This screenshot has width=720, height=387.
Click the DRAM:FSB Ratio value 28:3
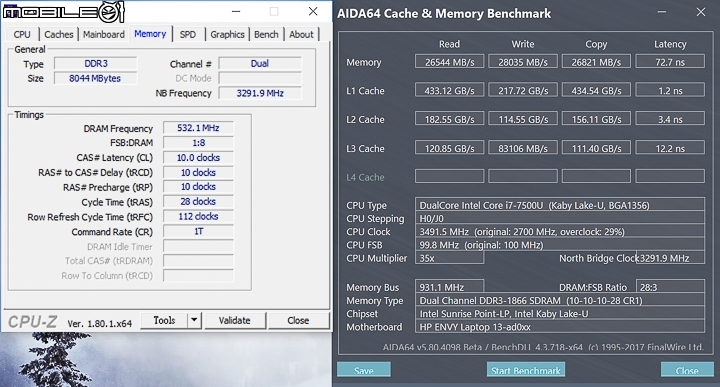click(x=670, y=287)
